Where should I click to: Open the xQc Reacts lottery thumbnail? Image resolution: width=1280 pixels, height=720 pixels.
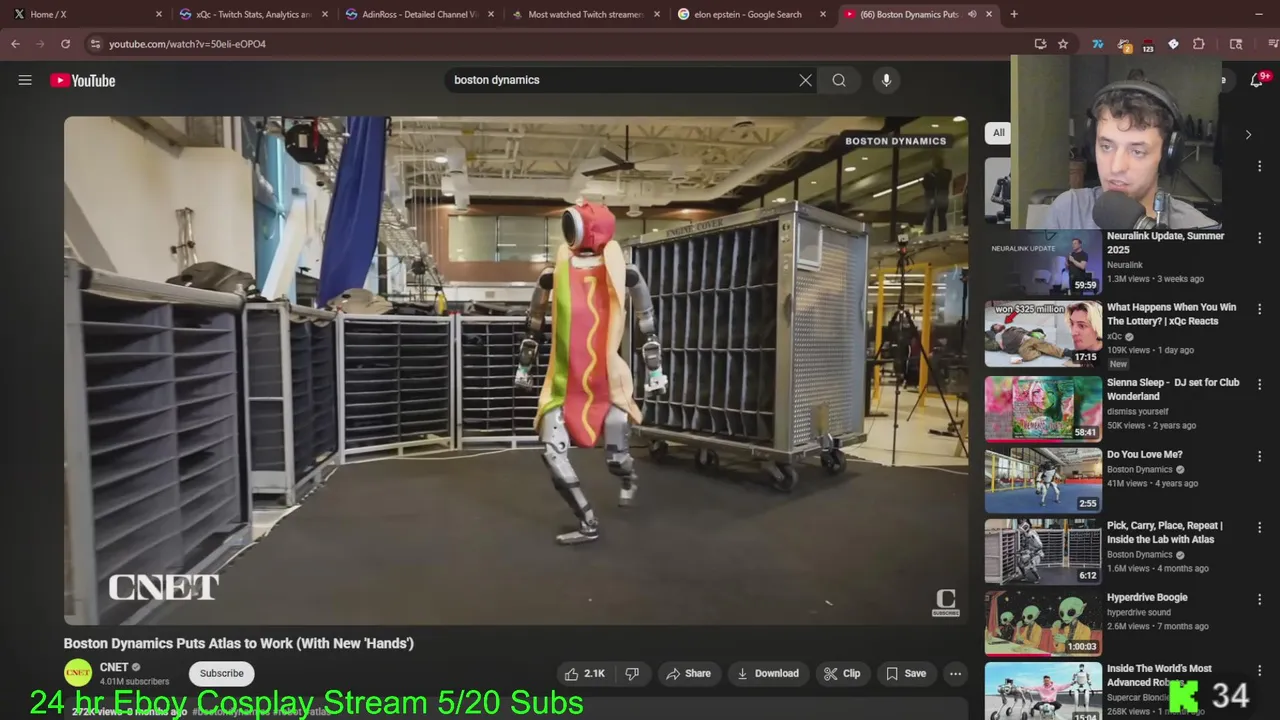point(1043,334)
